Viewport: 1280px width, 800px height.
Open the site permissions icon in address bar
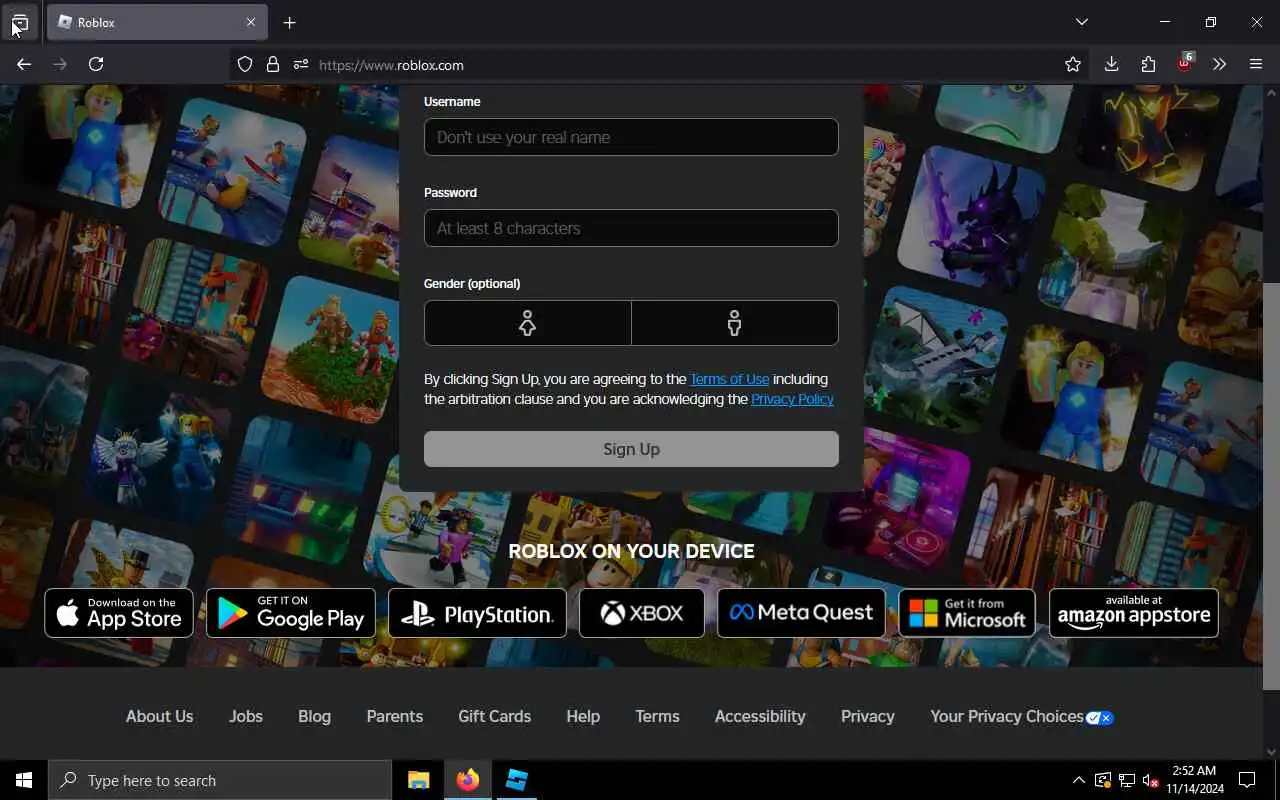pyautogui.click(x=301, y=65)
